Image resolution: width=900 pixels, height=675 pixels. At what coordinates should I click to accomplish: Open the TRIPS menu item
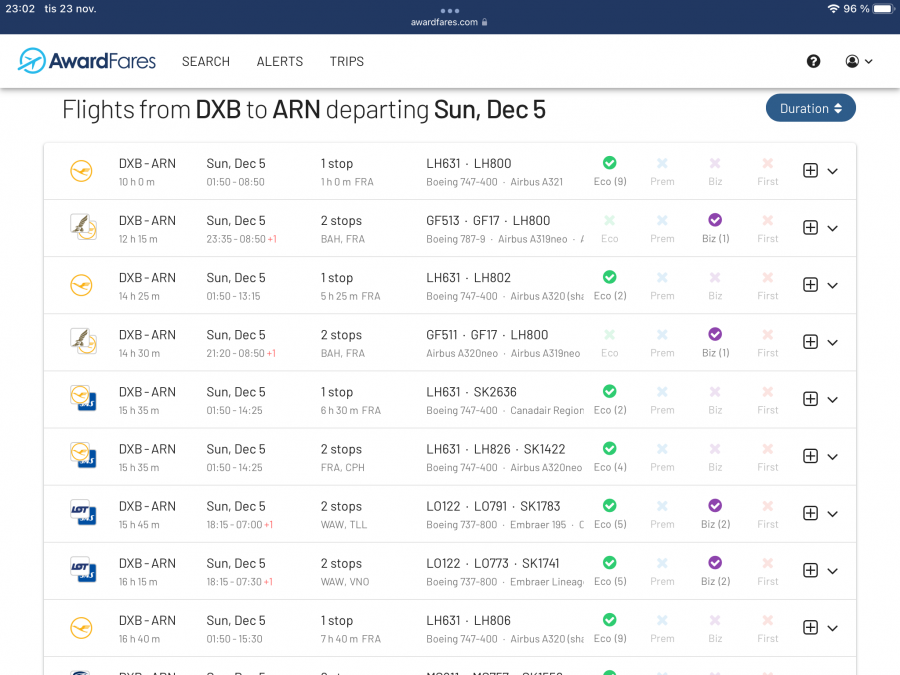click(347, 61)
